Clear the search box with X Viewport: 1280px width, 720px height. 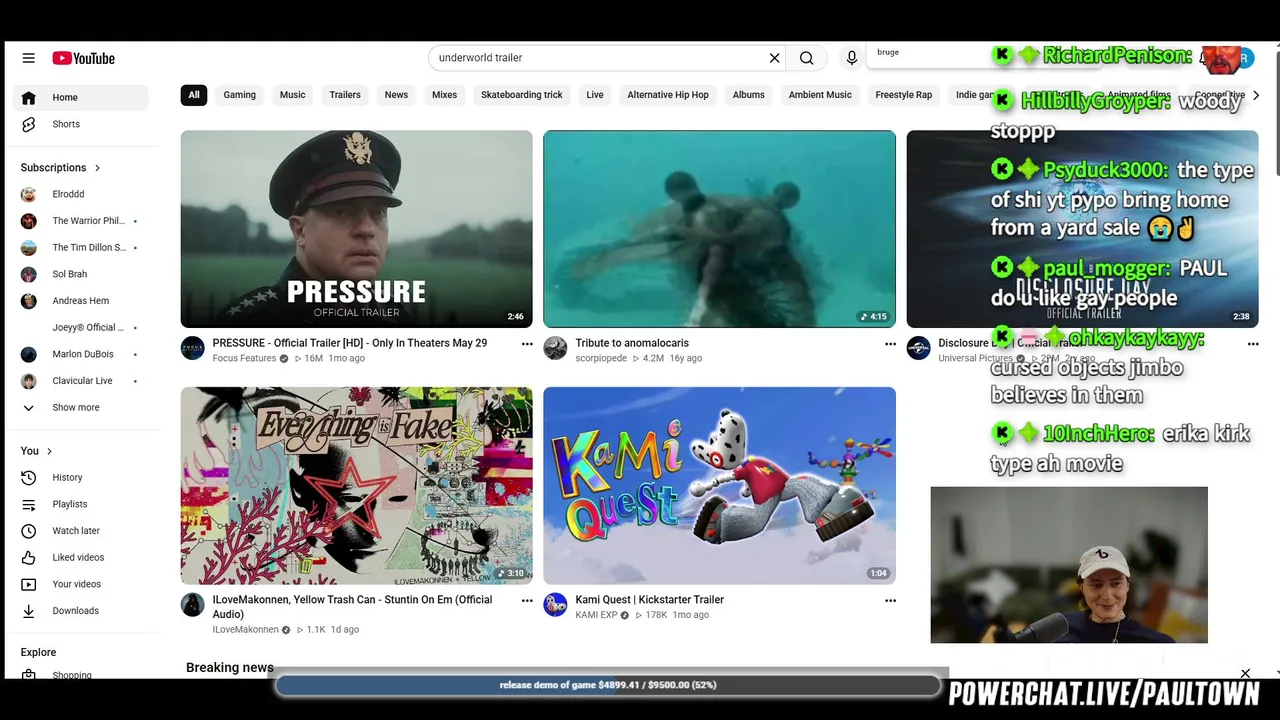[x=774, y=58]
